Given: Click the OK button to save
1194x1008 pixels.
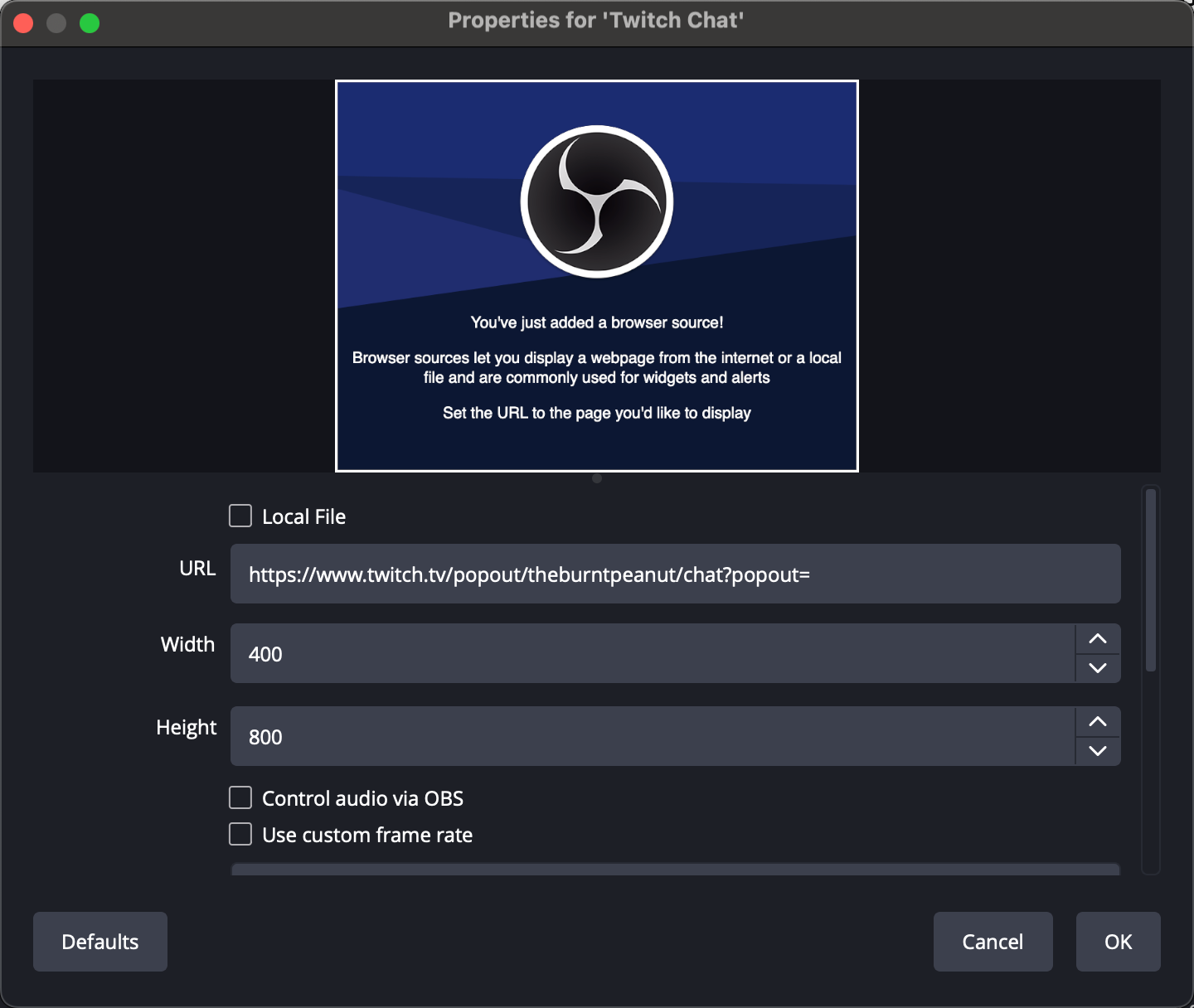Looking at the screenshot, I should point(1118,942).
